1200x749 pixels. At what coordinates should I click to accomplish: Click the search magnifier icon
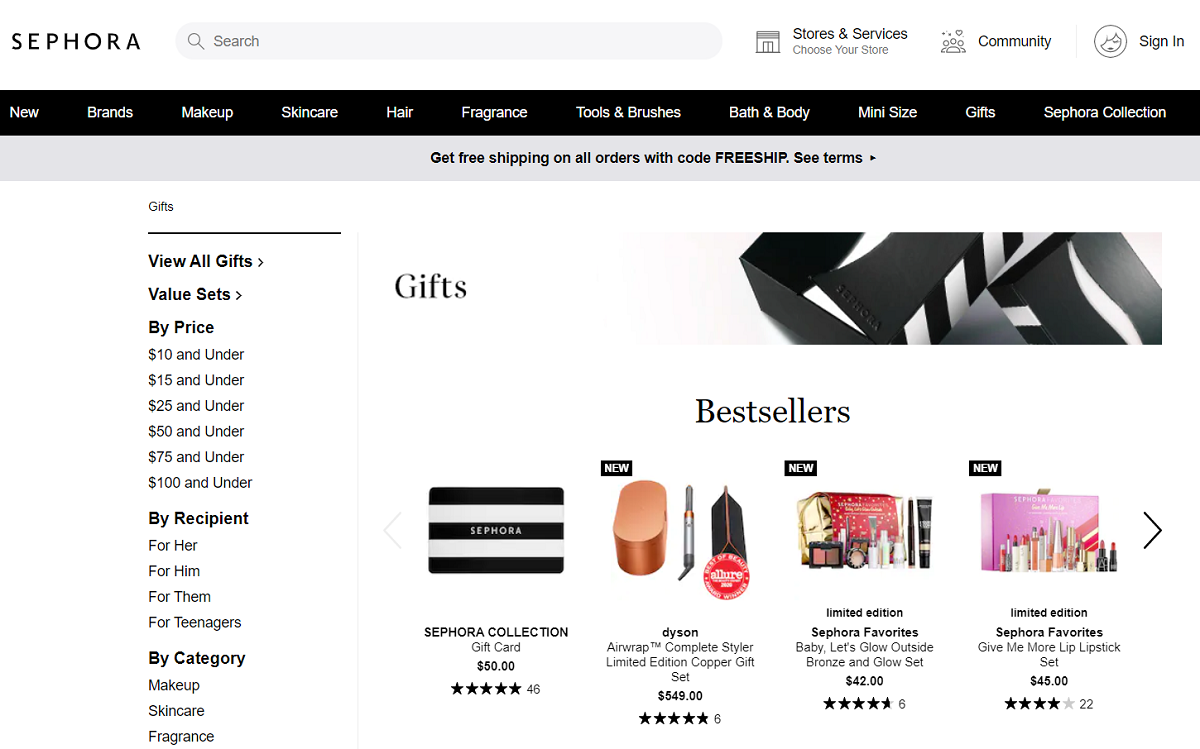coord(196,41)
